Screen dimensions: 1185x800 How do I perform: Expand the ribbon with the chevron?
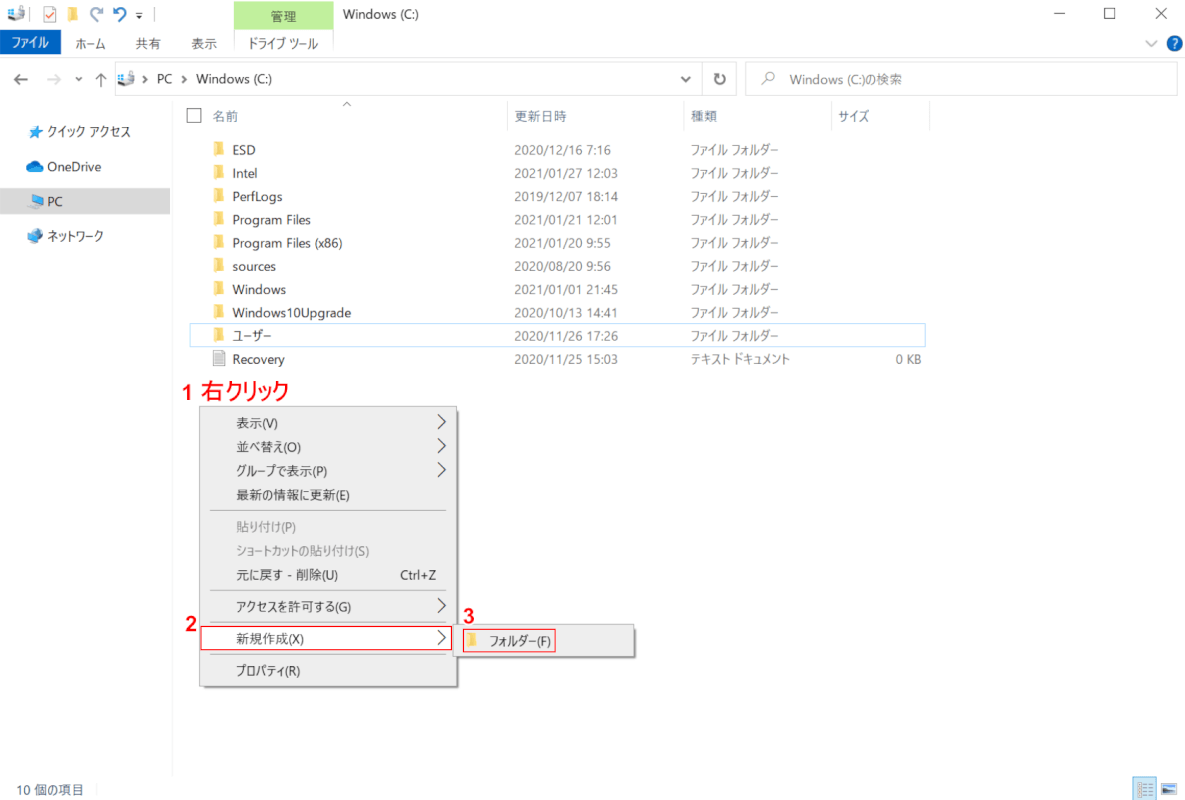[1150, 44]
